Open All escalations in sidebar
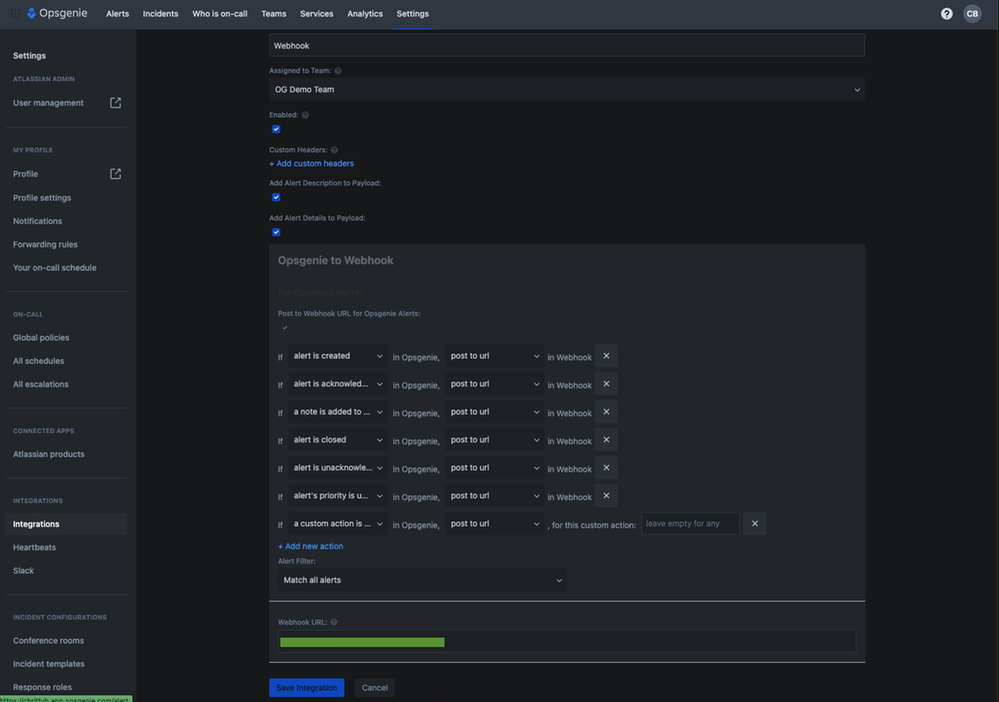The image size is (999, 702). click(x=41, y=385)
